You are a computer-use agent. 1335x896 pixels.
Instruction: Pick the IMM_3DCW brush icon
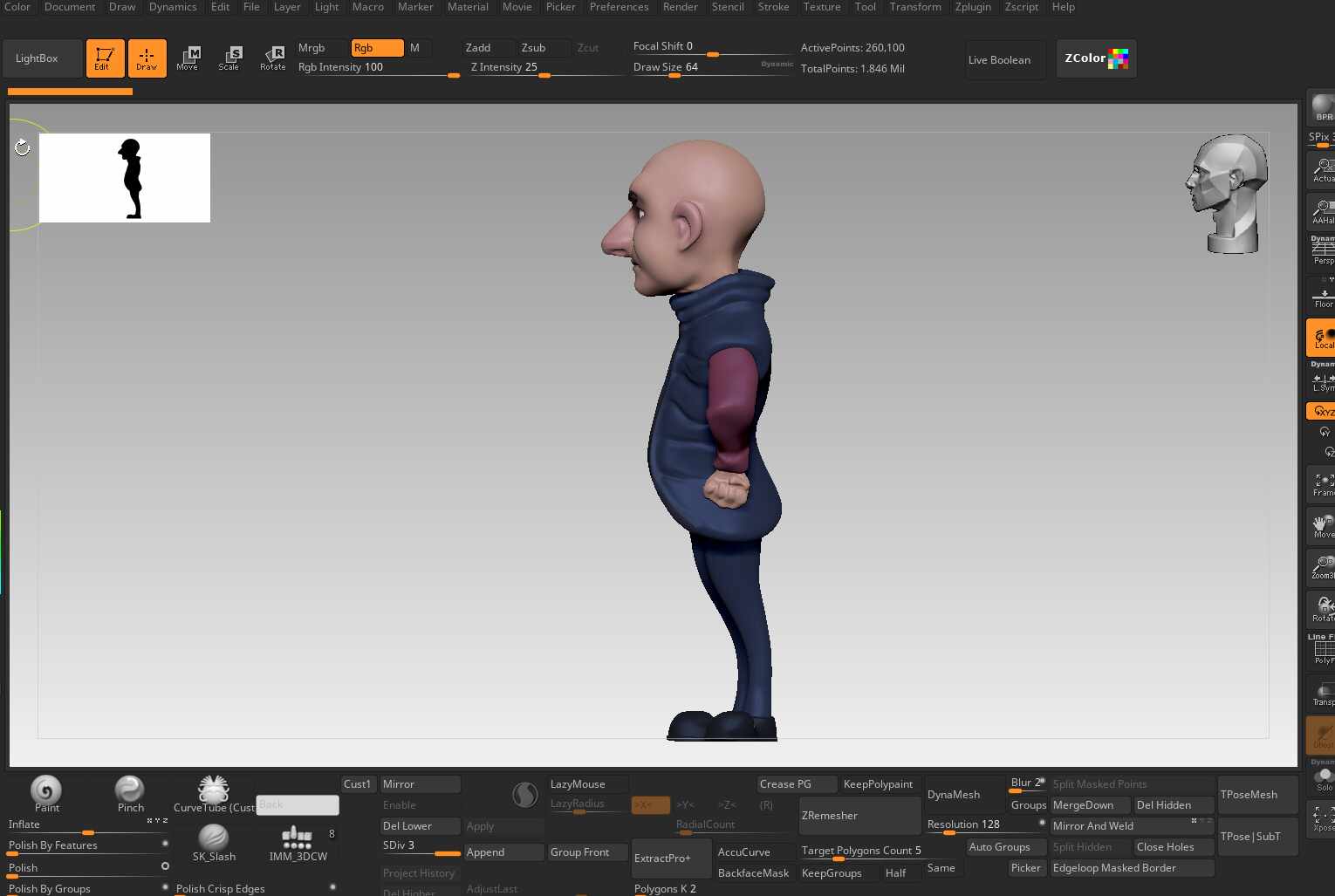click(298, 843)
